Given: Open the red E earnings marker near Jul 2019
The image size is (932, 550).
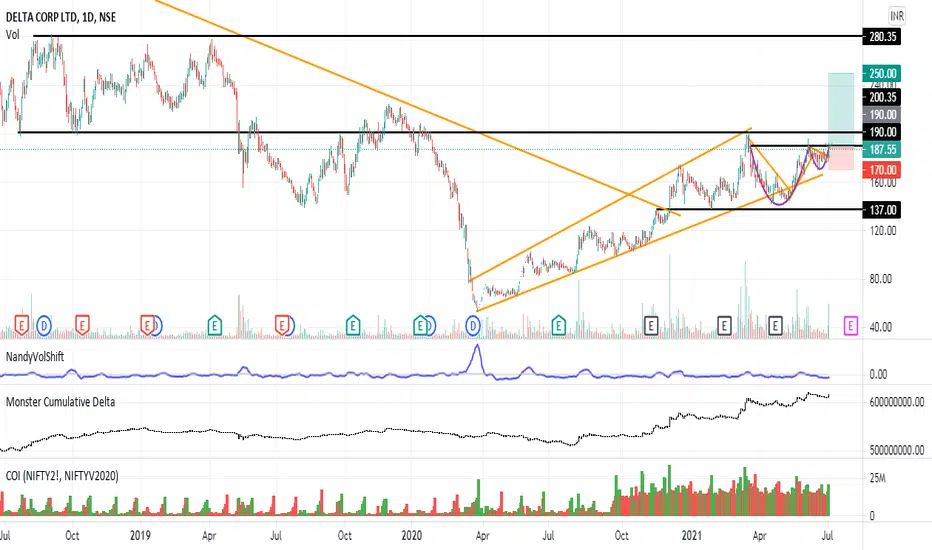Looking at the screenshot, I should point(282,325).
